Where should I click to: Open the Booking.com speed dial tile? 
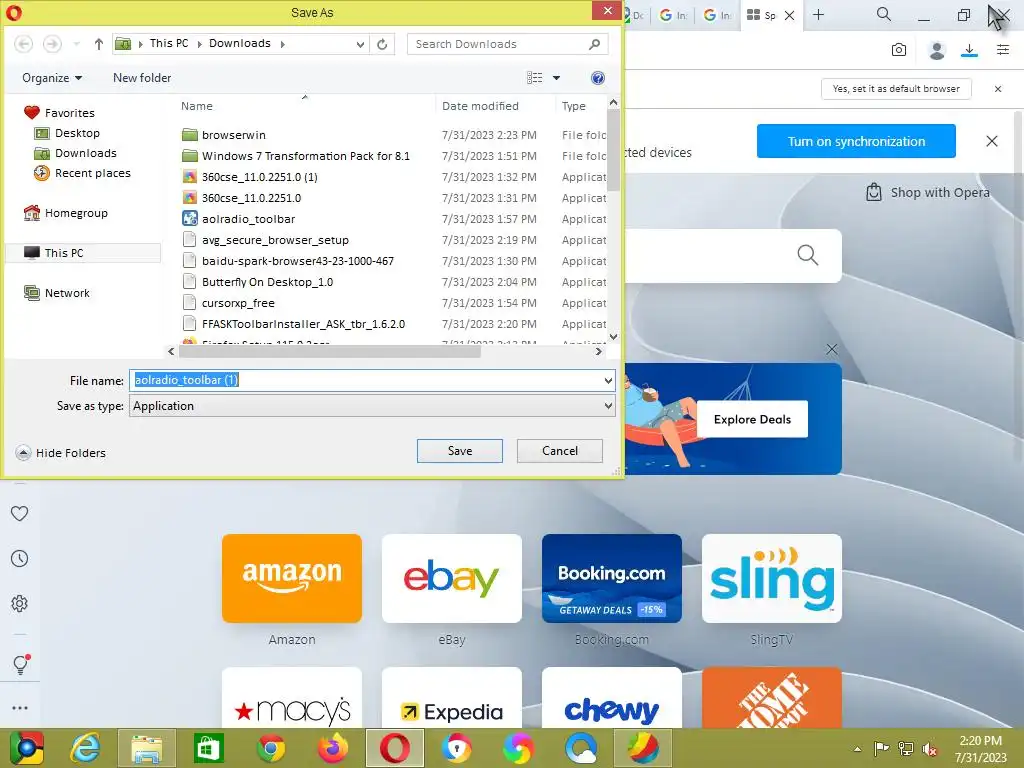click(x=612, y=579)
